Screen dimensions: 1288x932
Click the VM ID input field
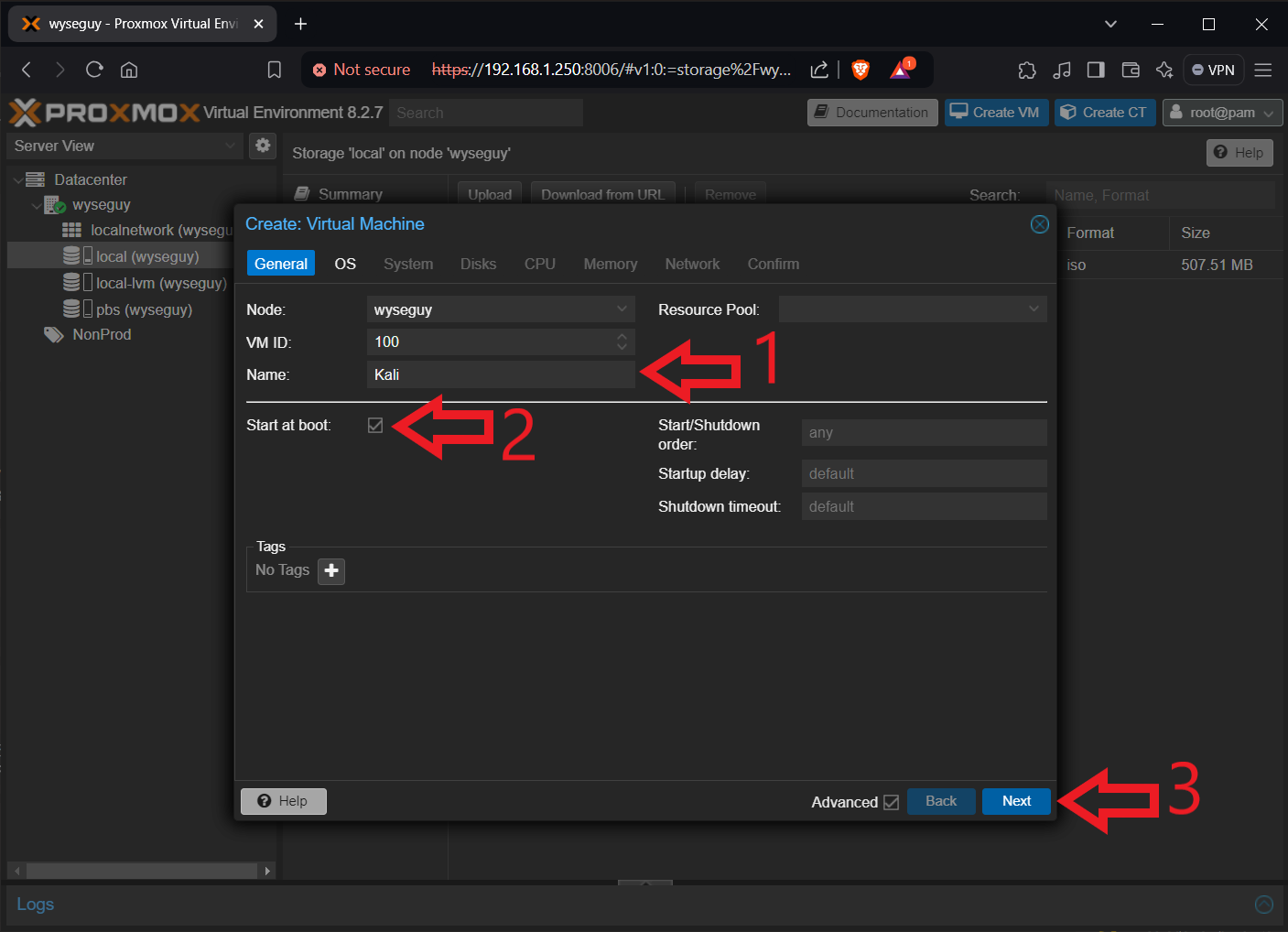491,341
